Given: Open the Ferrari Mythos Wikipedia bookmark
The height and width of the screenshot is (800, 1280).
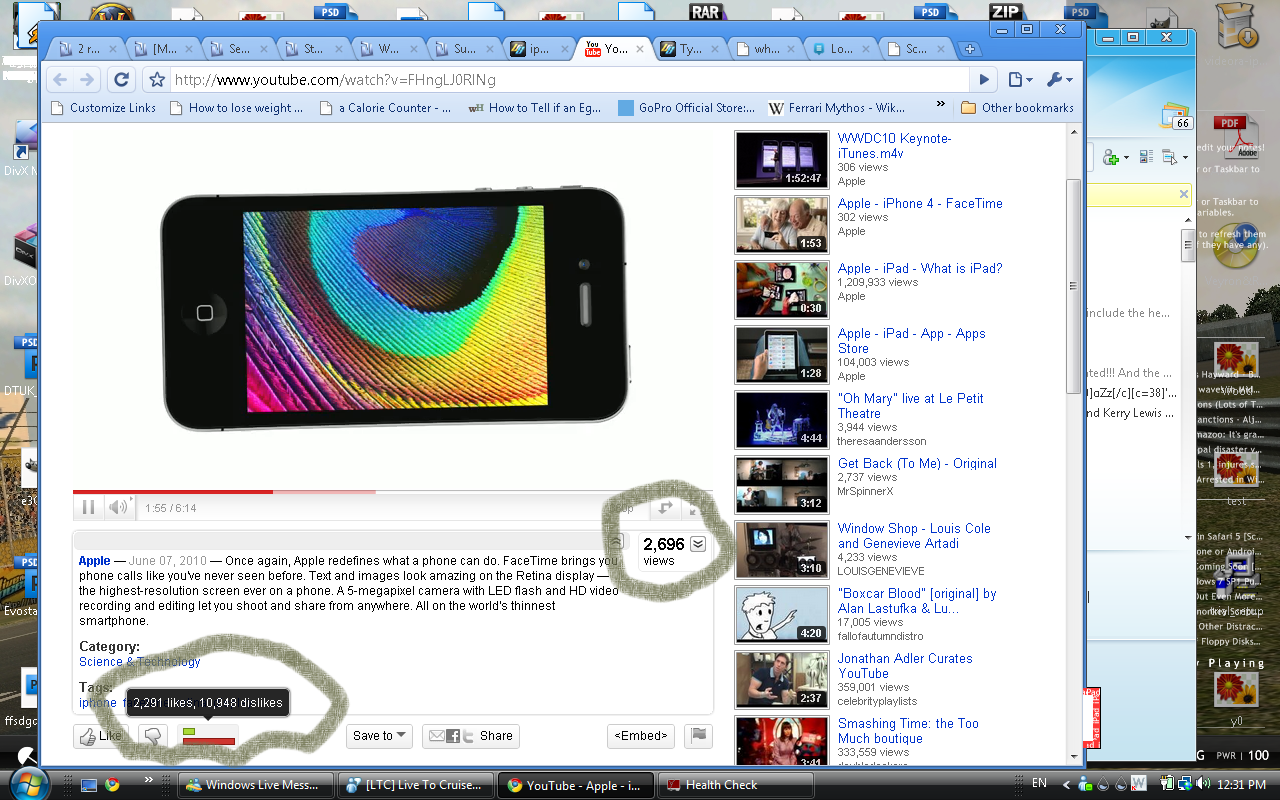Looking at the screenshot, I should [x=837, y=108].
